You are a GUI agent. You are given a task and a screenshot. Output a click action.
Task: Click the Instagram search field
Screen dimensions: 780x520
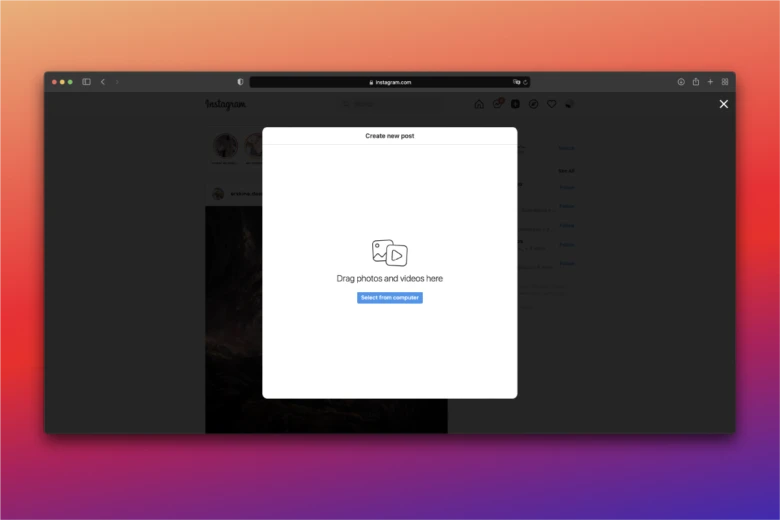362,104
